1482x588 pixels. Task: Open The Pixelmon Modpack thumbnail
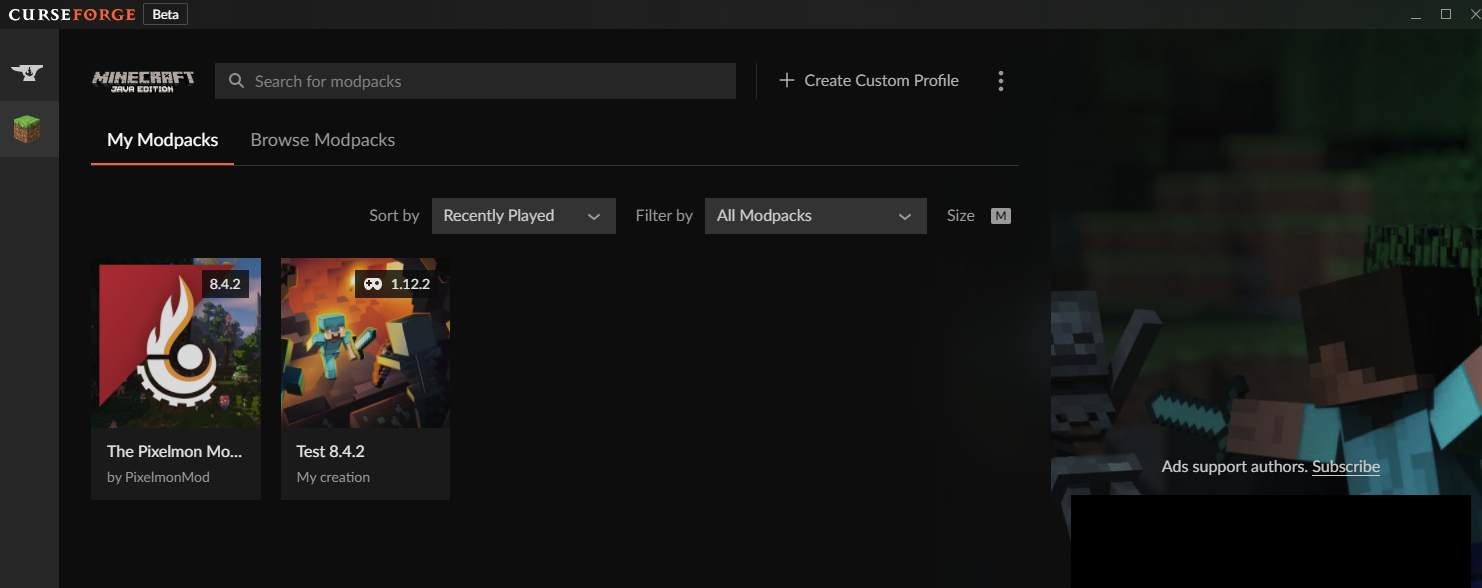176,343
